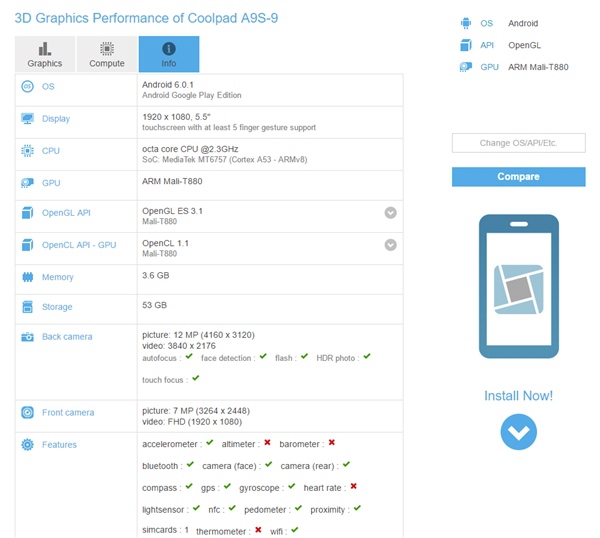The width and height of the screenshot is (600, 538).
Task: Click the Features gear icon
Action: pyautogui.click(x=27, y=445)
